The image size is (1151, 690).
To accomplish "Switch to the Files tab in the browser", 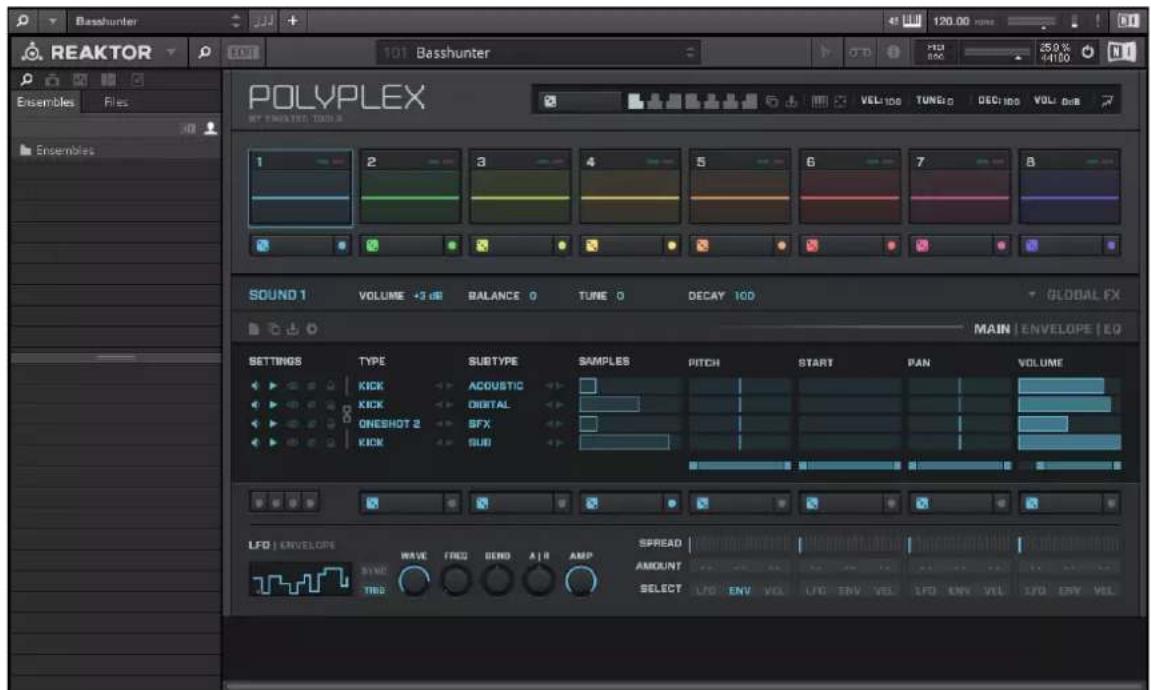I will click(116, 102).
